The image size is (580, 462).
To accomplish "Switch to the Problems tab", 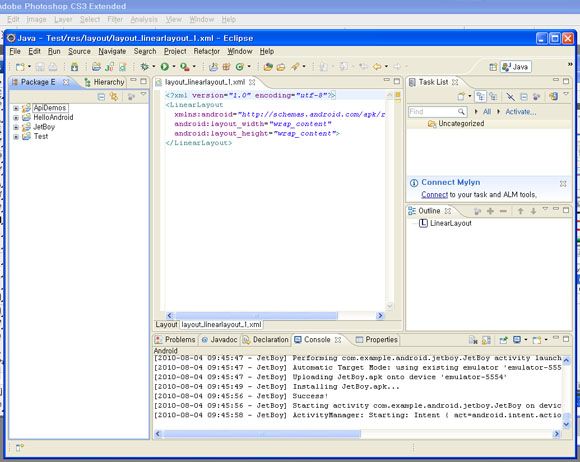I will (x=175, y=340).
